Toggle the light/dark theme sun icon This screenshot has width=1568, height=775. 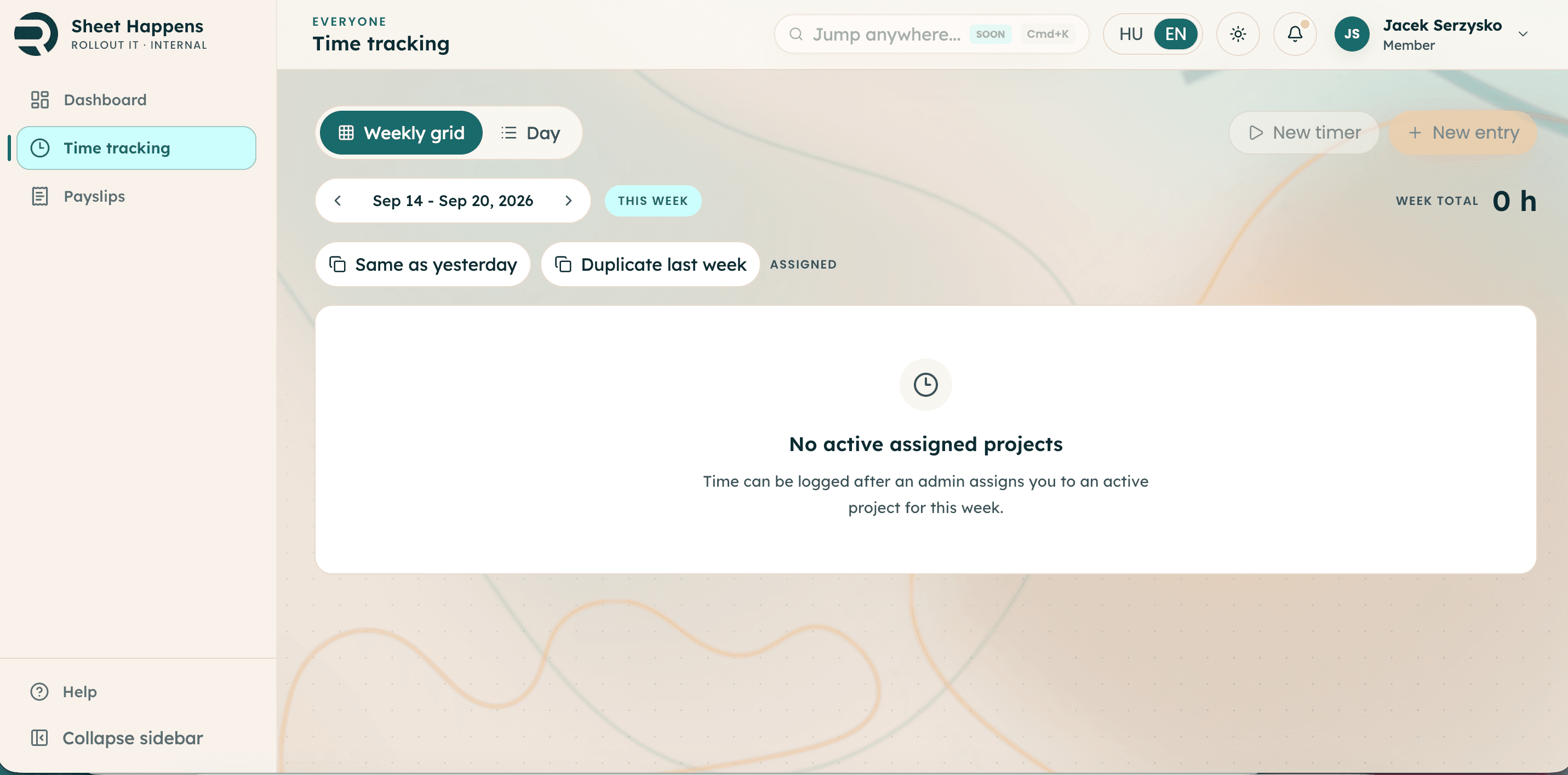pyautogui.click(x=1238, y=34)
